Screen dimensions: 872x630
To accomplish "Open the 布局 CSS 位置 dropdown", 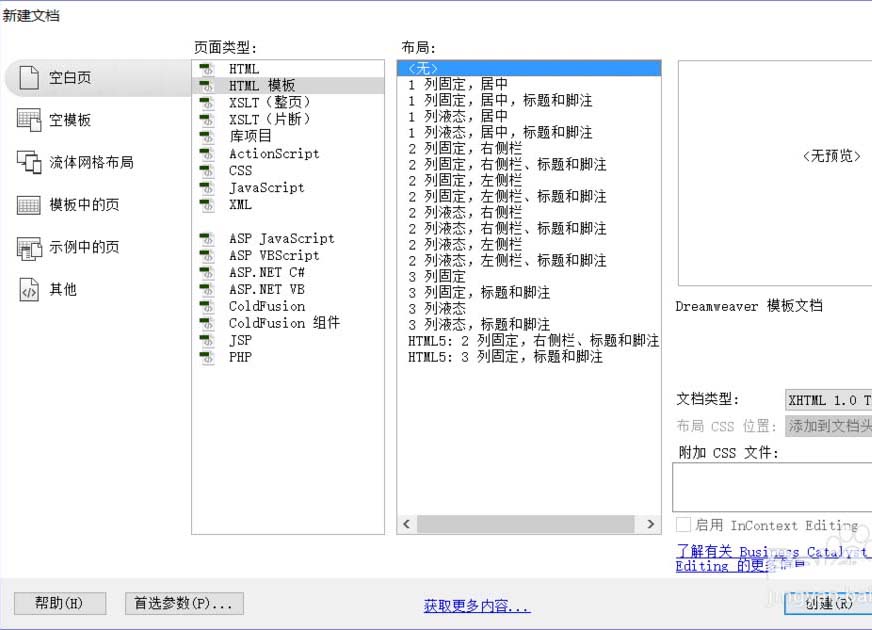I will (828, 426).
